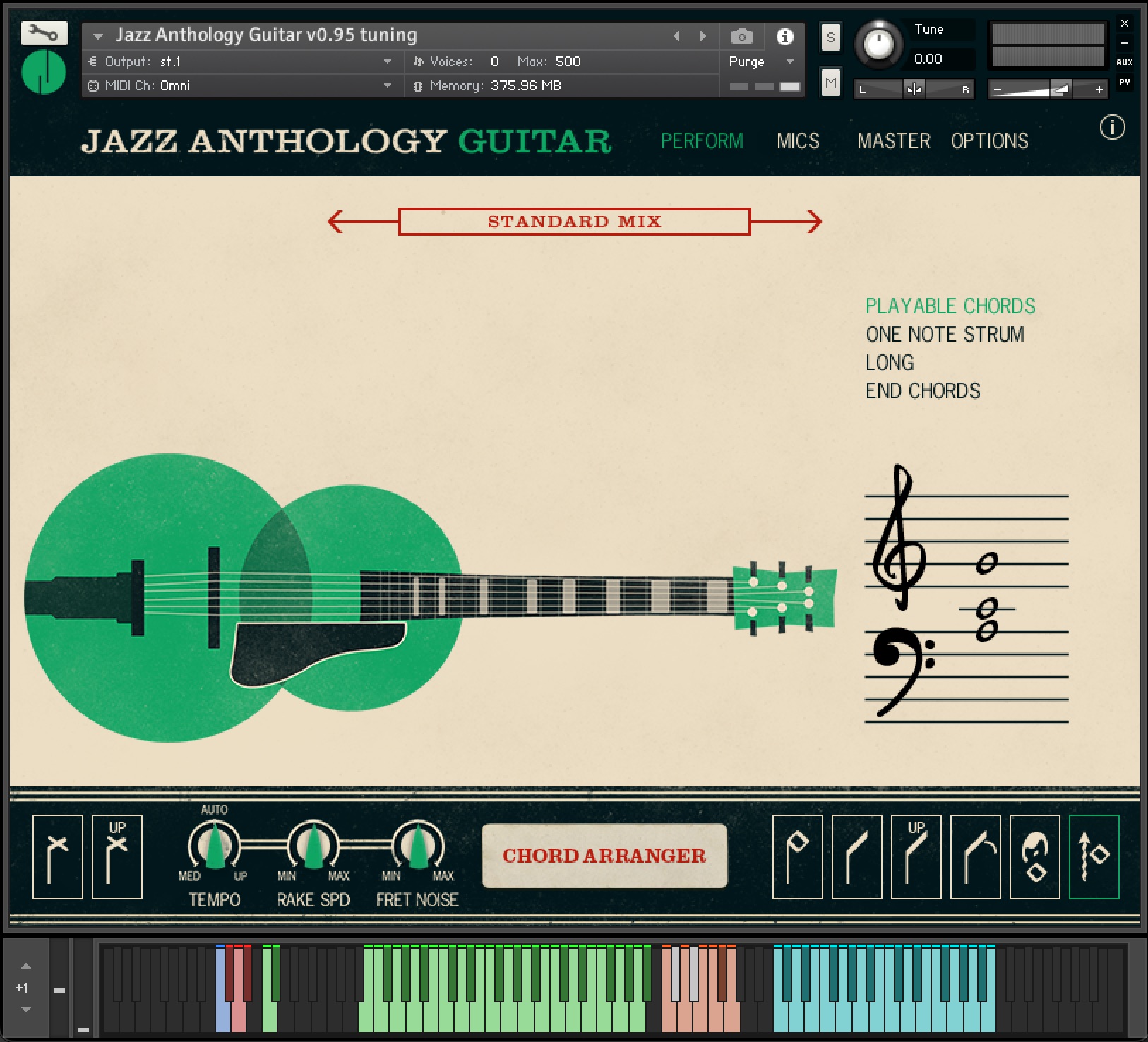This screenshot has width=1148, height=1042.
Task: Select the ONE NOTE STRUM mode
Action: click(945, 334)
